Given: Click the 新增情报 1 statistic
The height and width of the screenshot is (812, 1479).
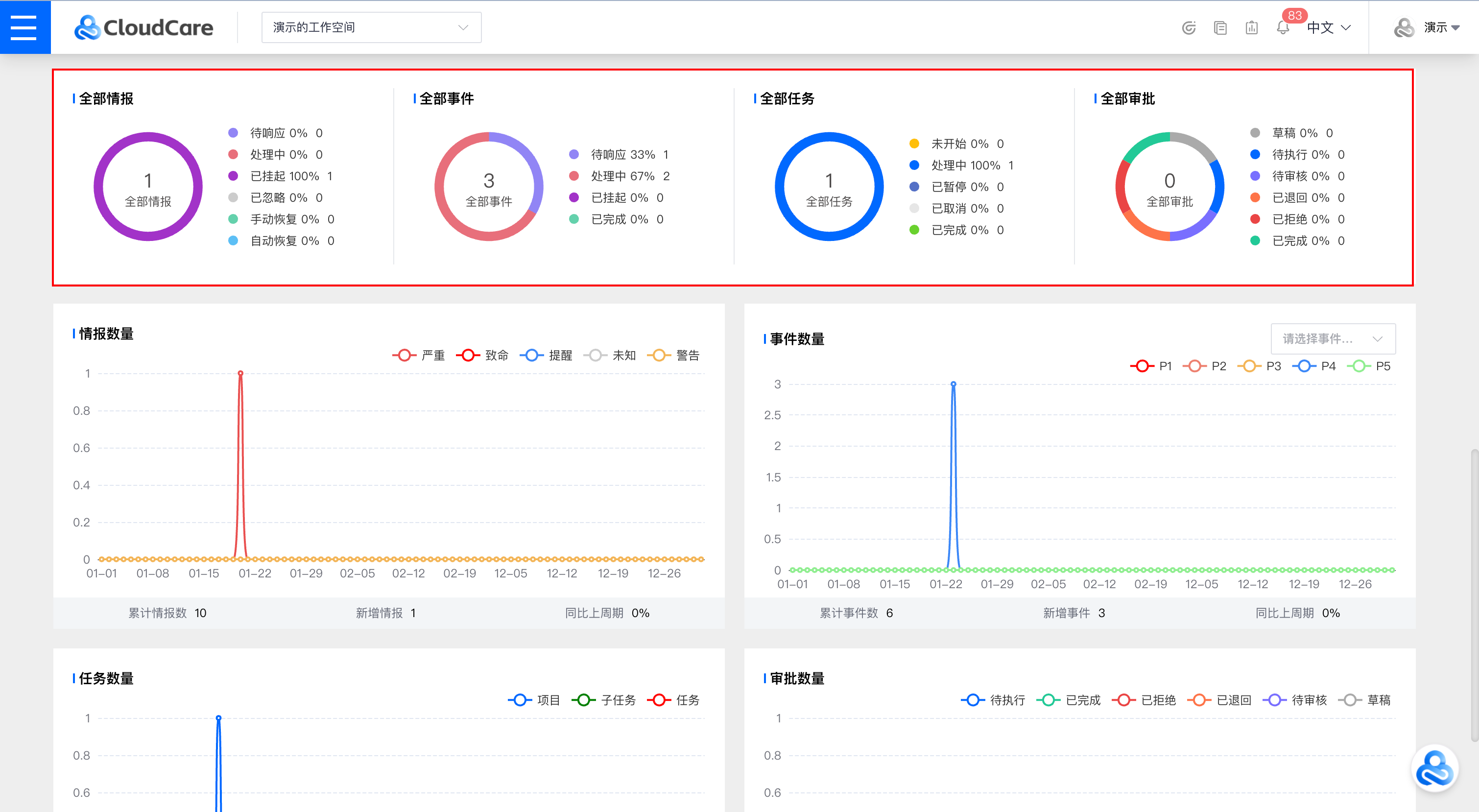Looking at the screenshot, I should click(x=386, y=613).
